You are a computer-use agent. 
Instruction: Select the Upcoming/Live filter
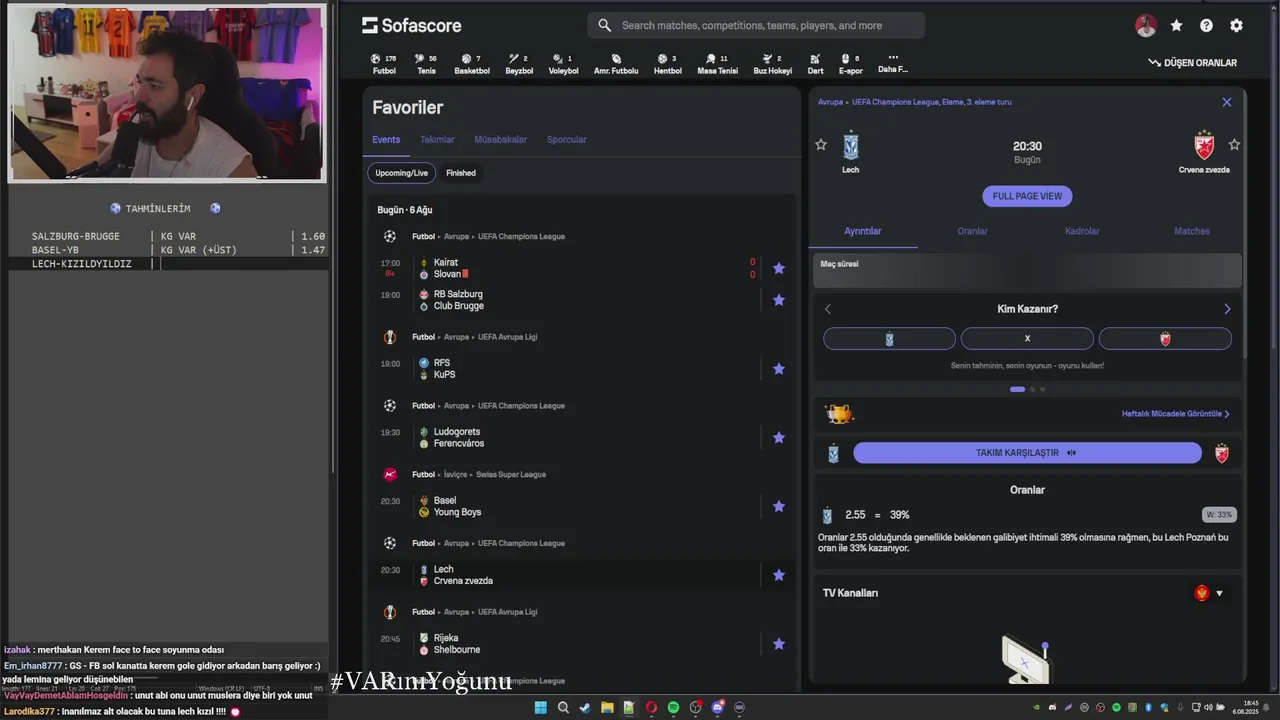401,173
